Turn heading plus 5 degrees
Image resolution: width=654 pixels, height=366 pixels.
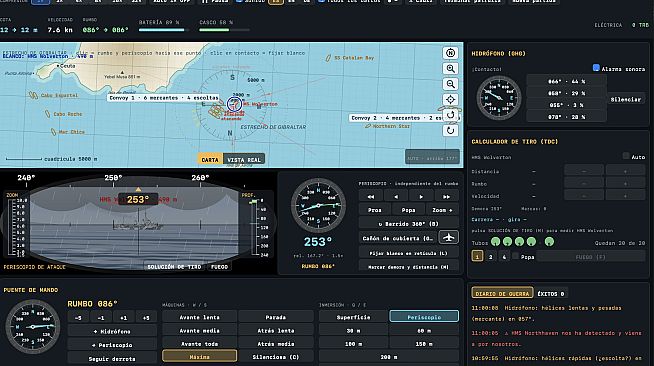[146, 317]
